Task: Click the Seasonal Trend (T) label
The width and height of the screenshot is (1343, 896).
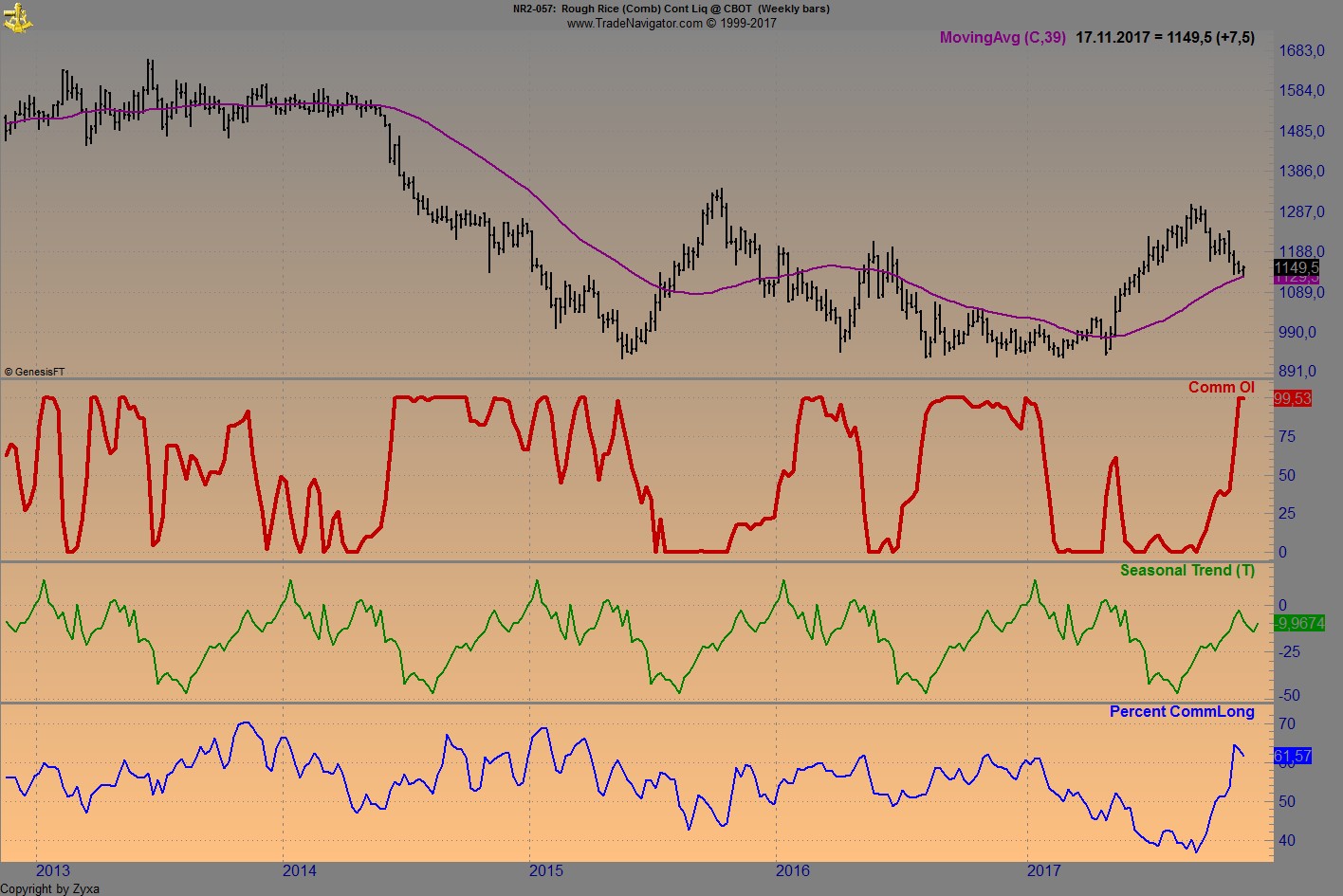Action: click(x=1187, y=570)
